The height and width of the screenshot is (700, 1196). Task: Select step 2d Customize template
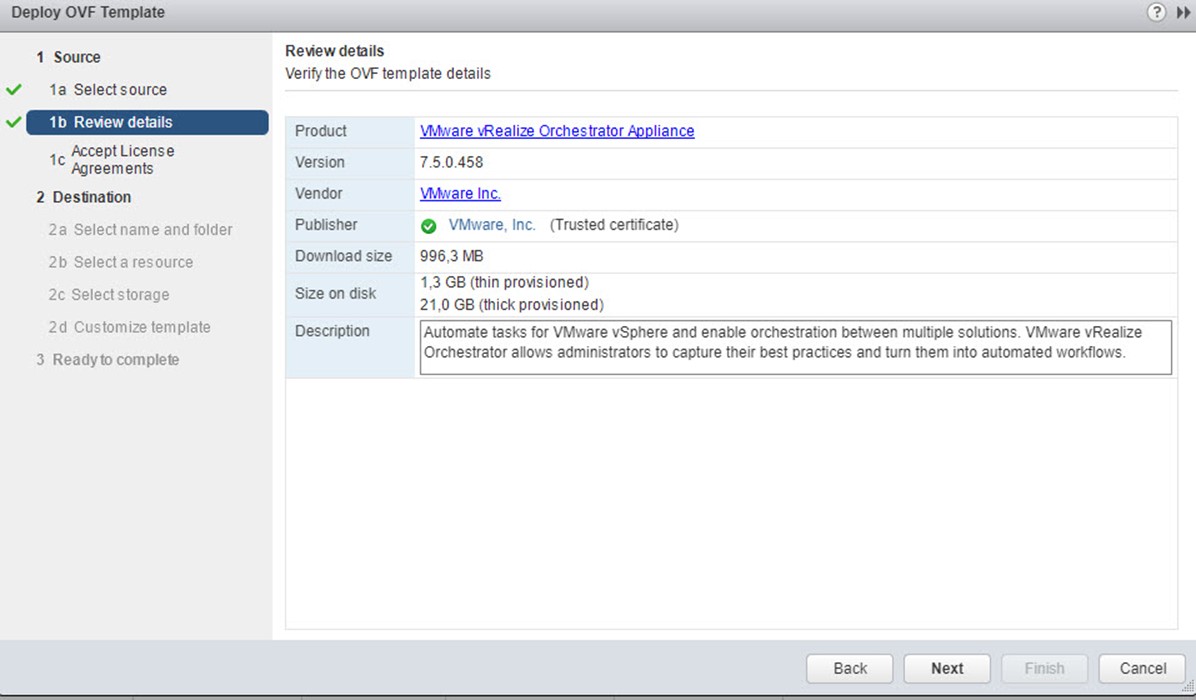click(130, 327)
